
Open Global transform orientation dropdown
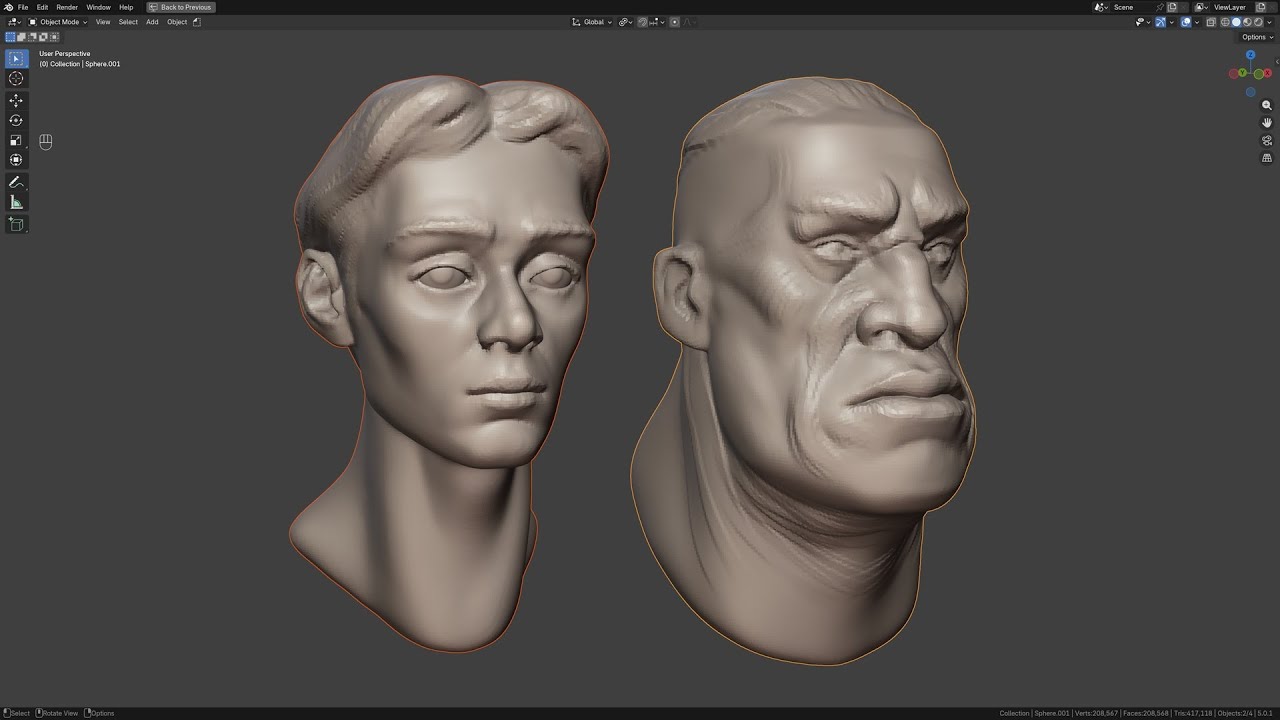click(592, 22)
